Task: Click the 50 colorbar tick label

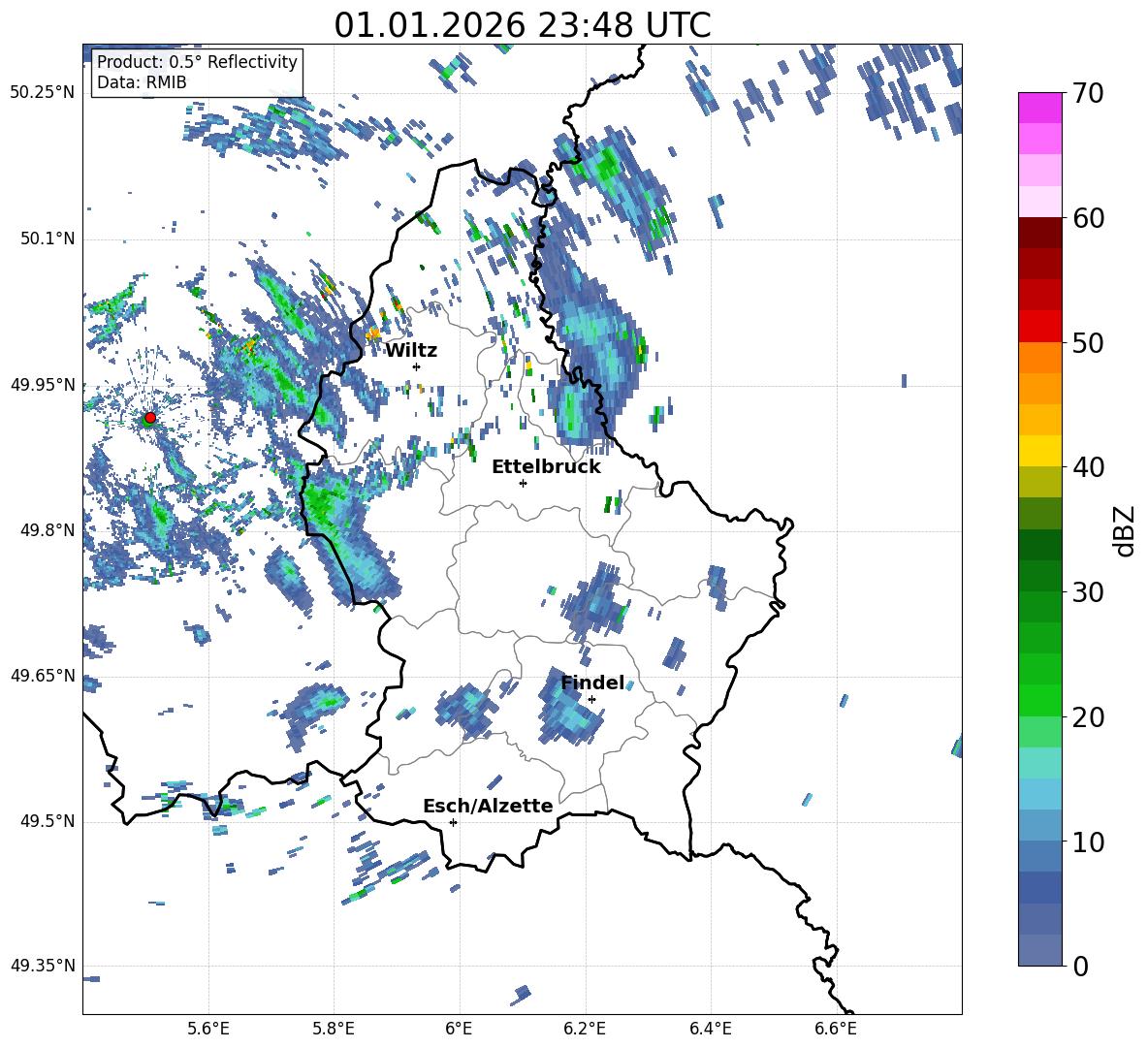Action: [1086, 343]
